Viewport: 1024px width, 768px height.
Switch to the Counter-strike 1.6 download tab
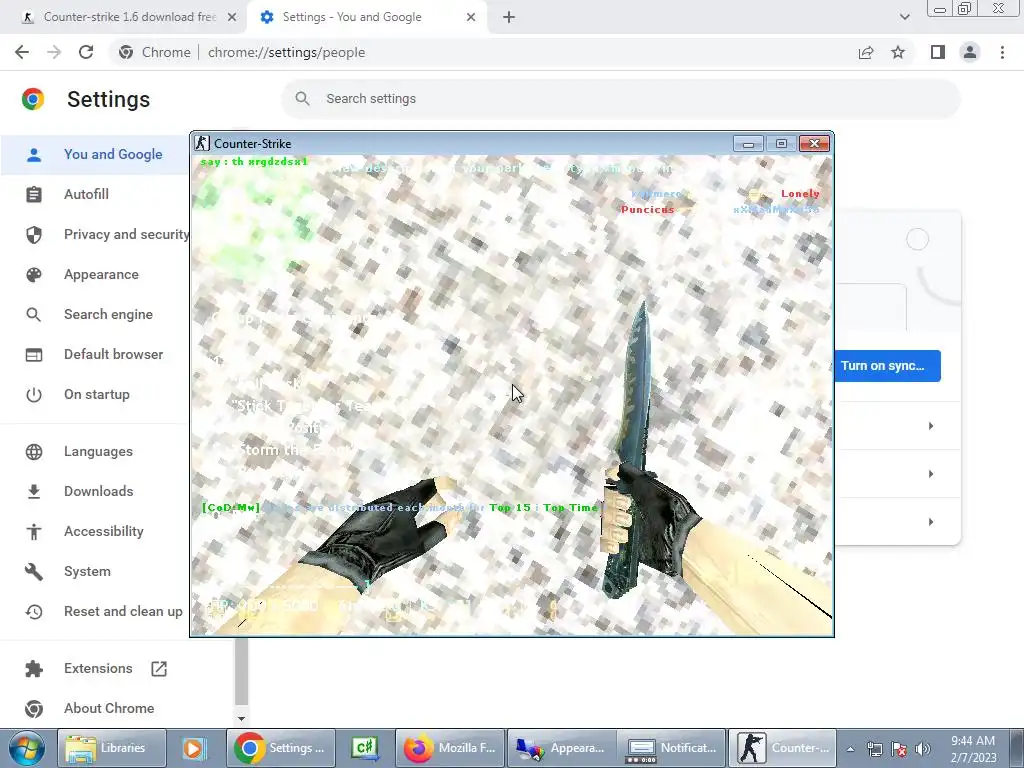[x=127, y=17]
